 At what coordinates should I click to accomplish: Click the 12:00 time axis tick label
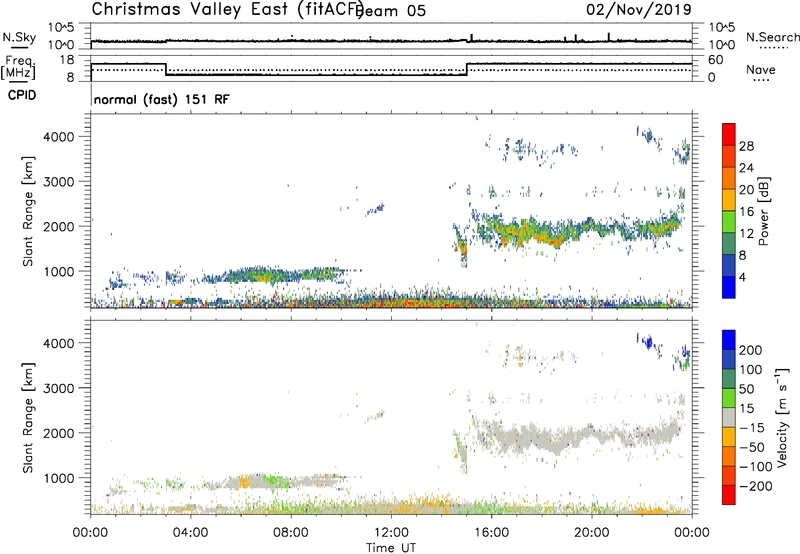391,533
